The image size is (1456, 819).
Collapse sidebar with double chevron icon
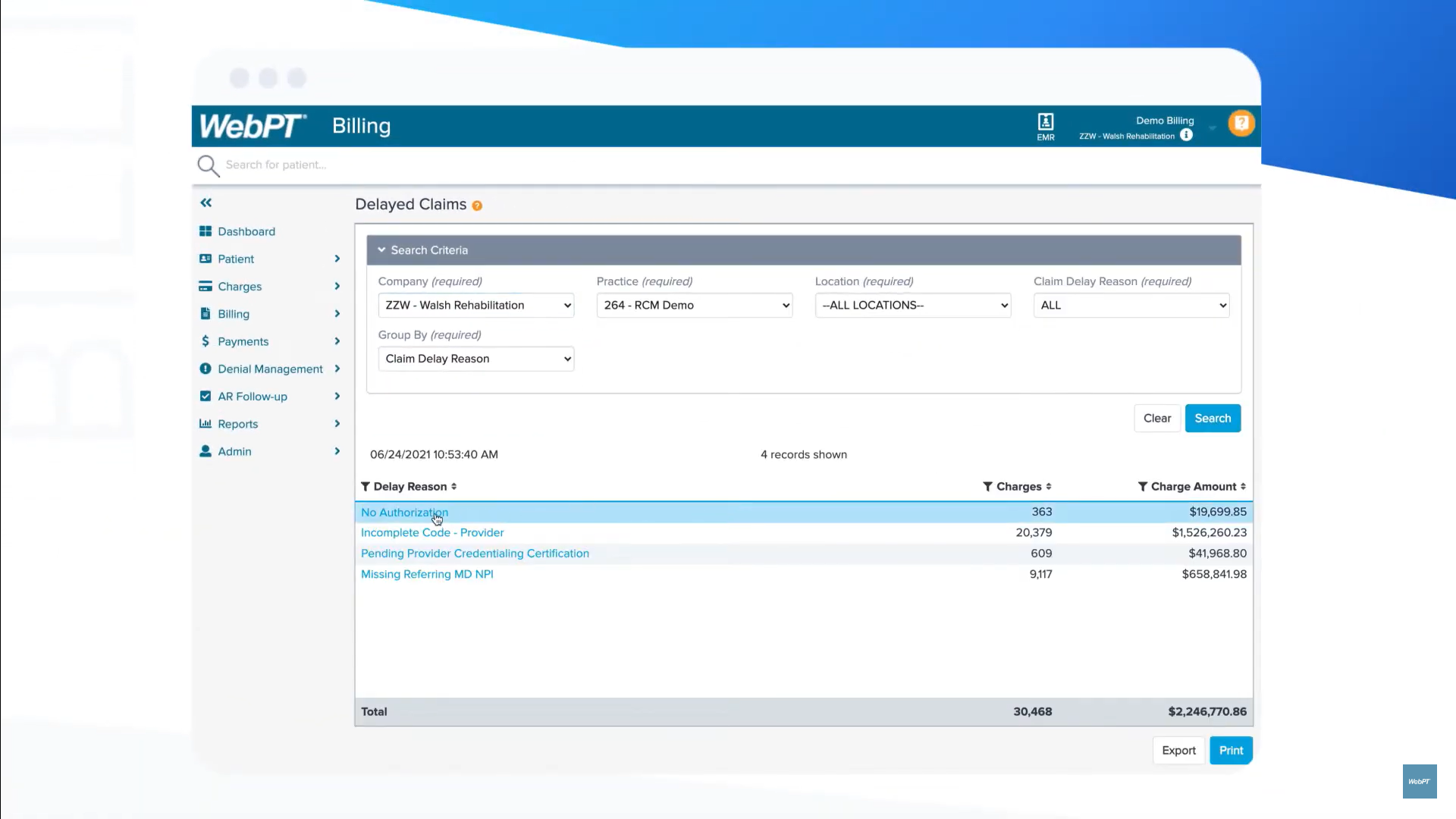(206, 202)
